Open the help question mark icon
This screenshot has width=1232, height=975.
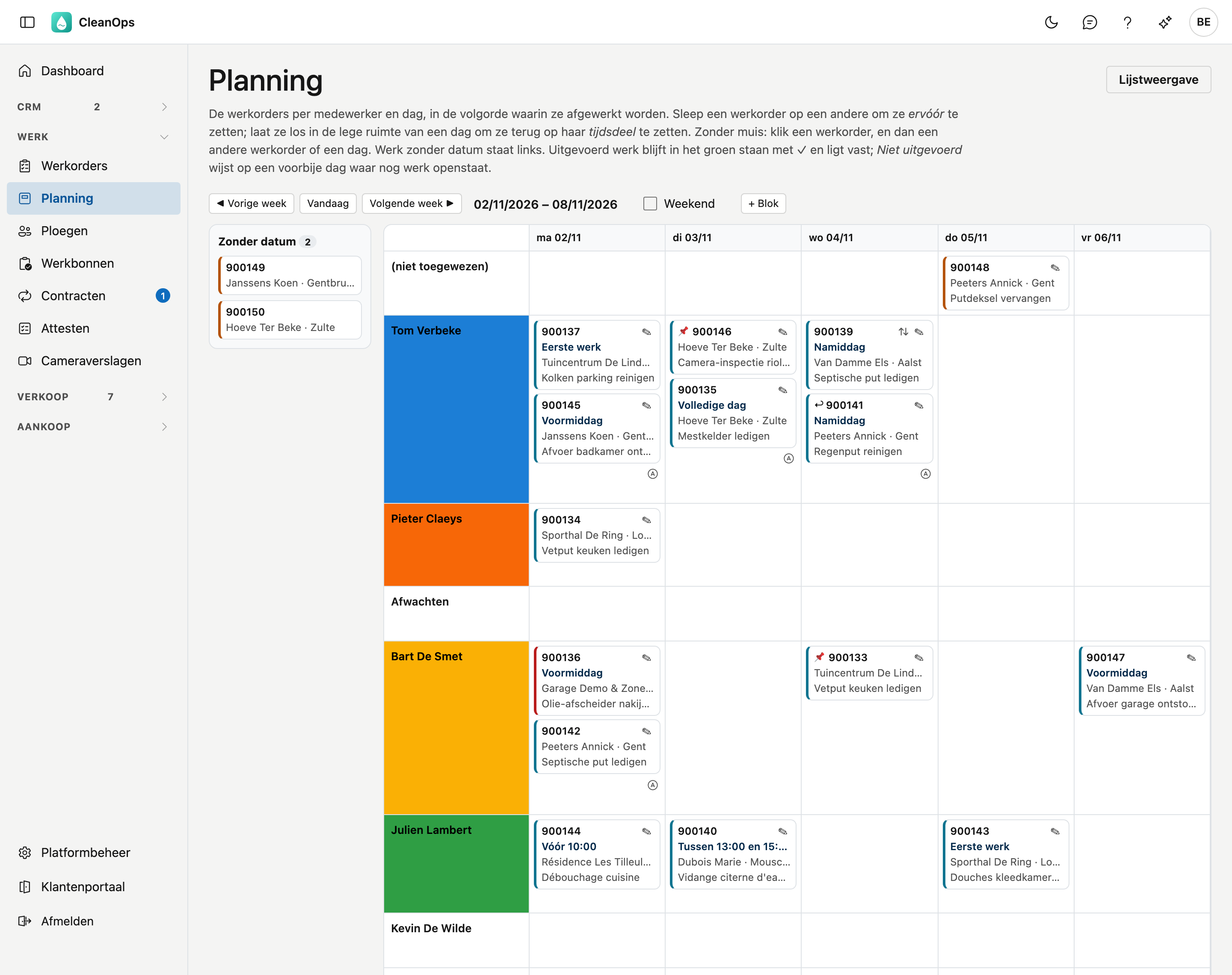click(1128, 22)
